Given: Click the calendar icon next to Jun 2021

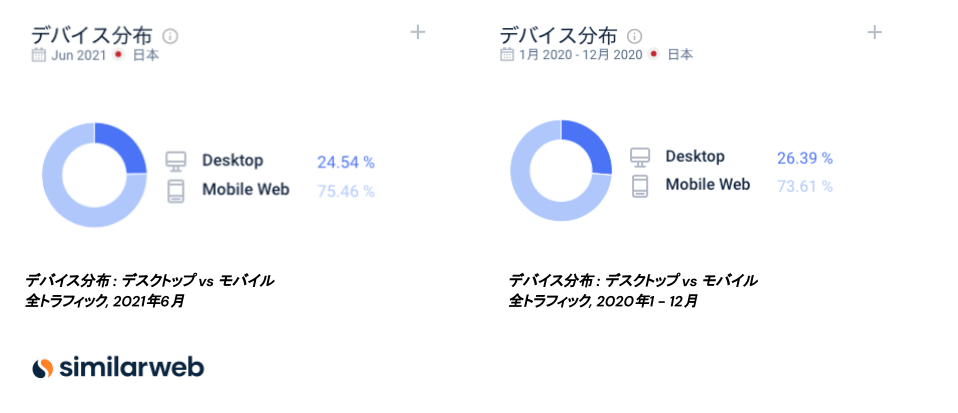Looking at the screenshot, I should (x=38, y=55).
